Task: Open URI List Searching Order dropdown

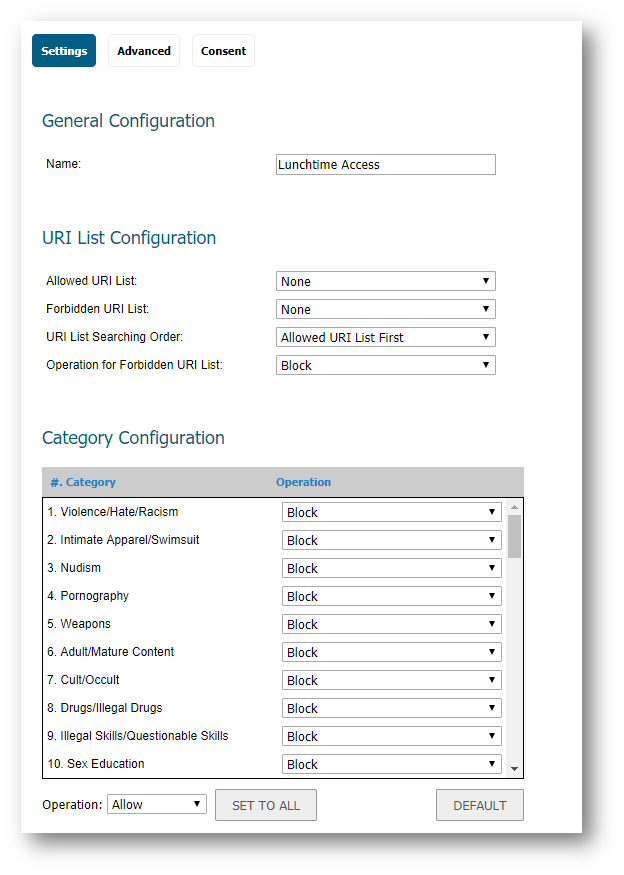Action: click(x=385, y=338)
